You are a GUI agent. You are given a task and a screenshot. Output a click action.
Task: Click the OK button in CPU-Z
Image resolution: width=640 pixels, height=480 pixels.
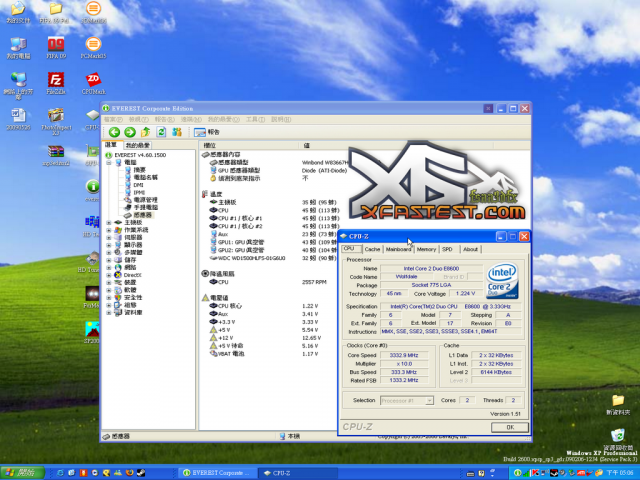click(510, 427)
